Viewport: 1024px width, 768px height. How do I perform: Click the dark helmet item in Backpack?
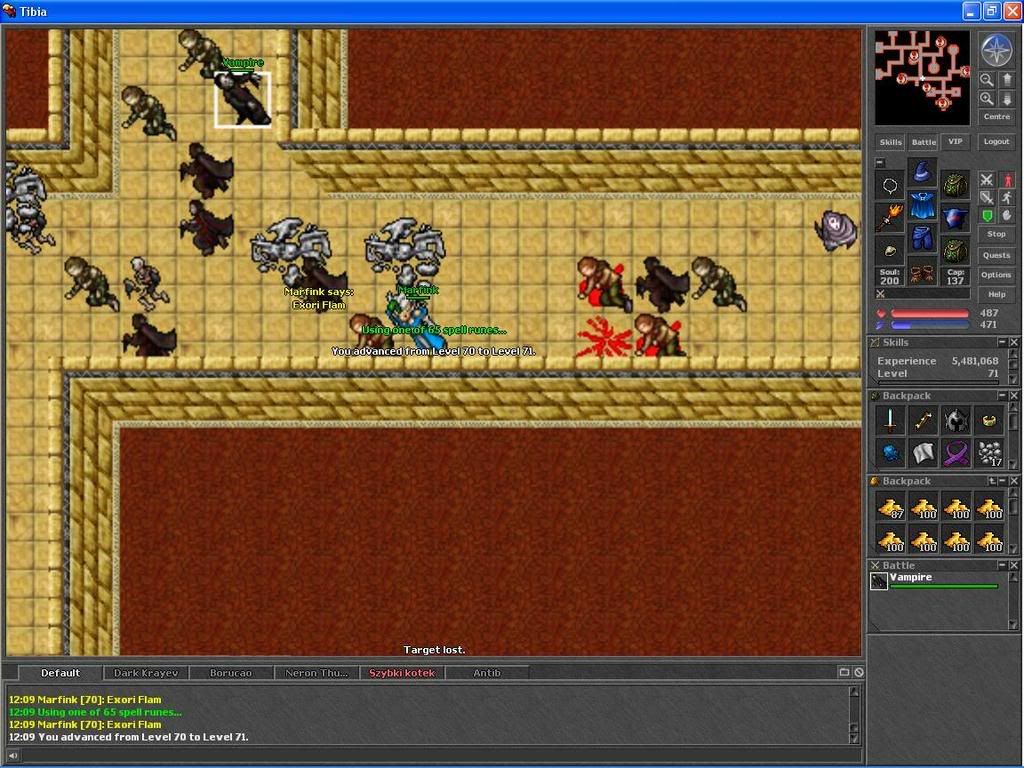click(x=956, y=421)
